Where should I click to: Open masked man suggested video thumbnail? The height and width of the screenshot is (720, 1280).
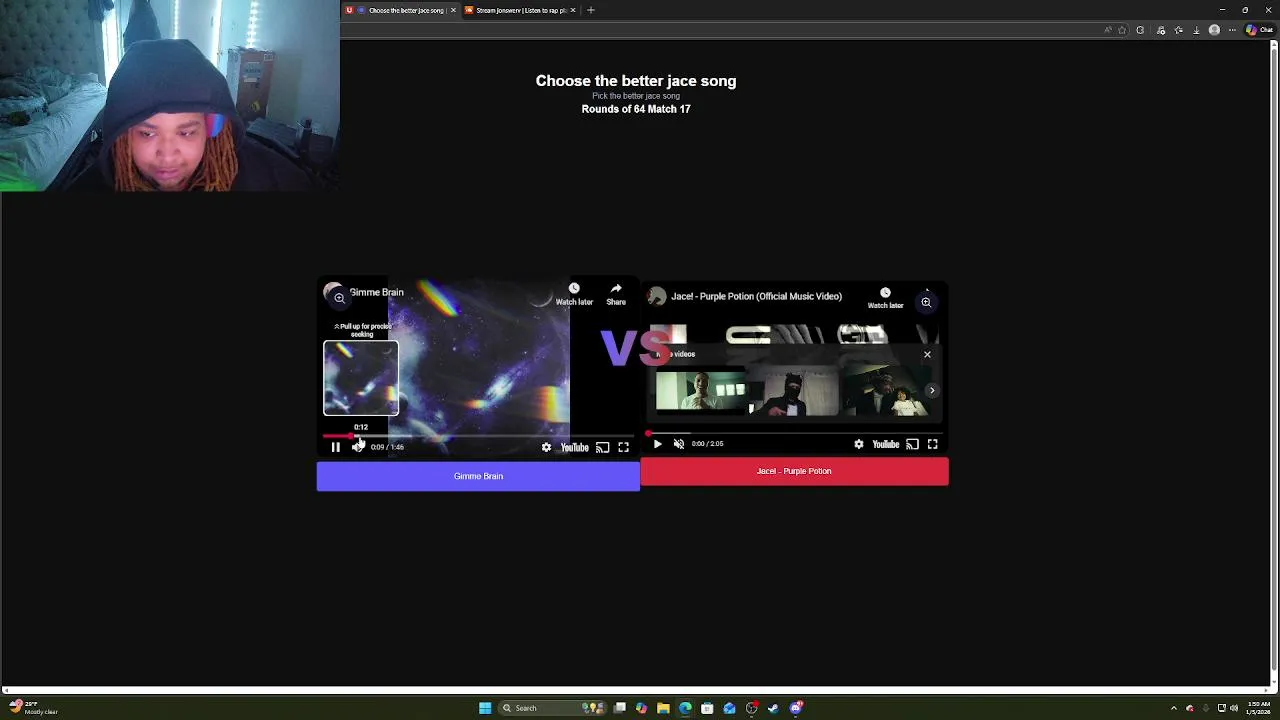pos(793,391)
